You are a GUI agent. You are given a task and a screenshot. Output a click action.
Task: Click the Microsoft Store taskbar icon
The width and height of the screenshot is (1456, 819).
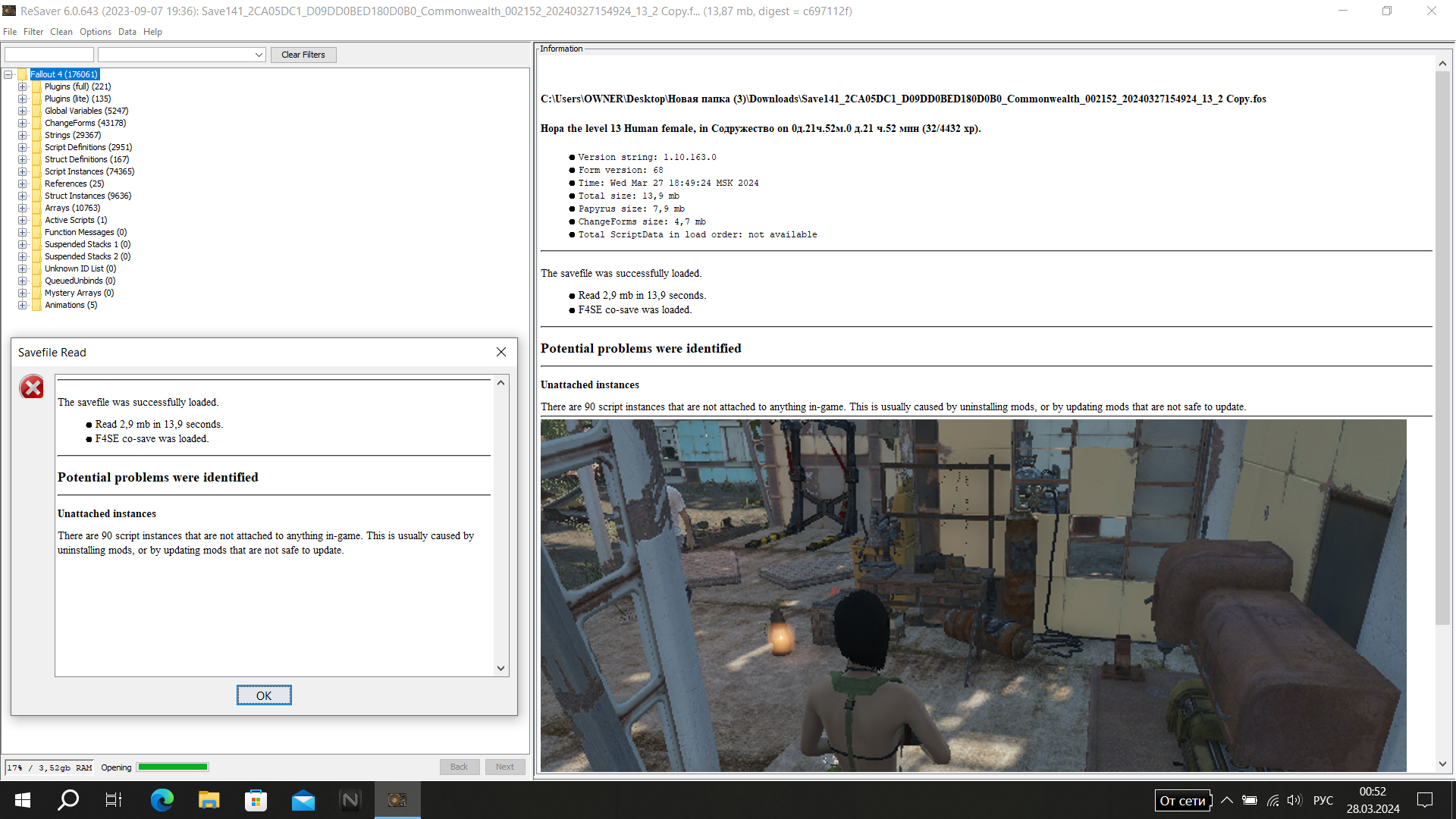tap(256, 800)
